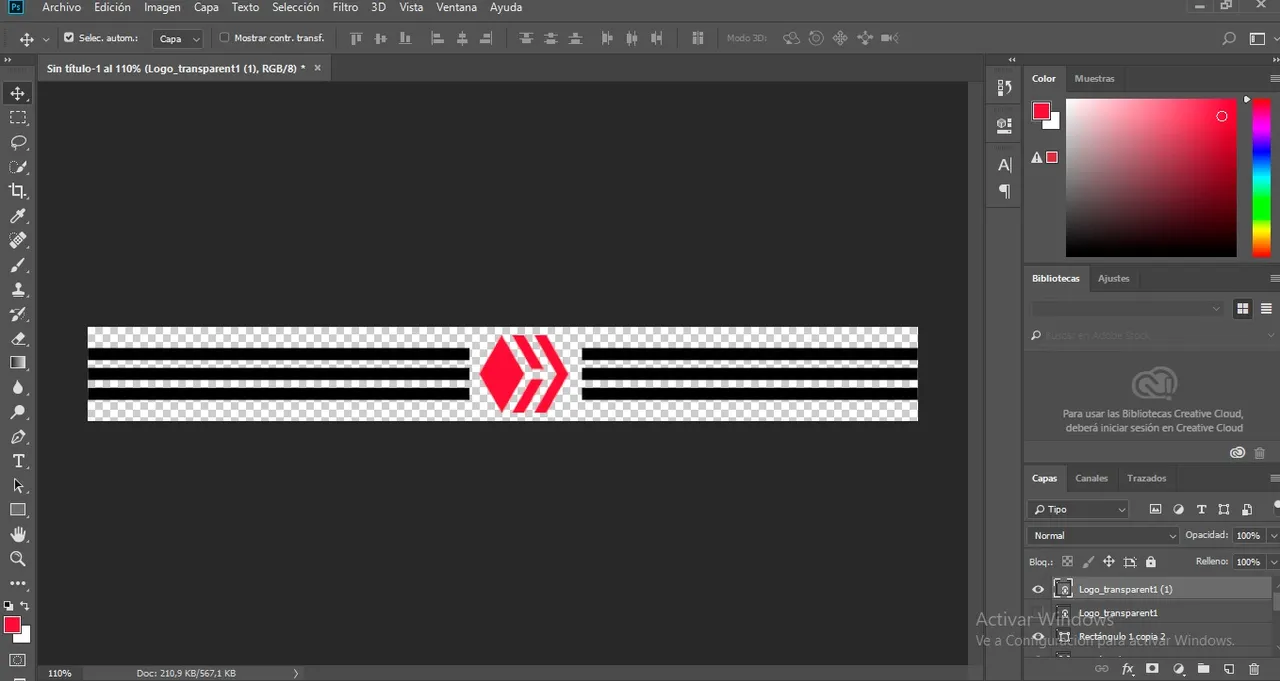Uncheck the Selec. autom. checkbox
This screenshot has width=1280, height=681.
(69, 38)
